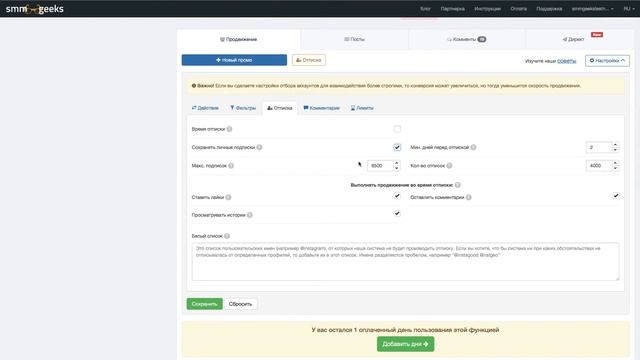Uncheck the Сохранять личные подписки checkbox

coord(397,147)
